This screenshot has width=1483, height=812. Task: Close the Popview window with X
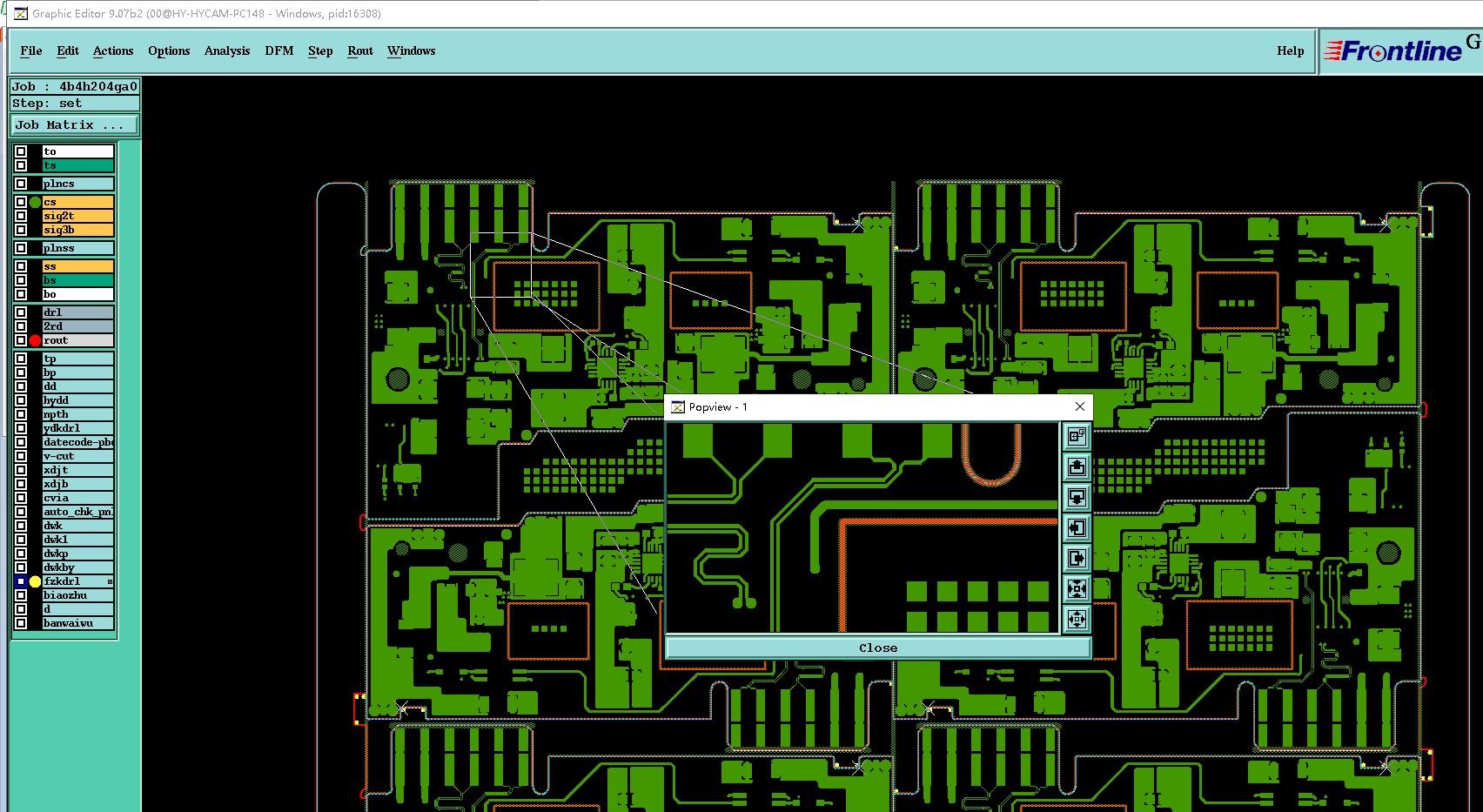click(1080, 406)
